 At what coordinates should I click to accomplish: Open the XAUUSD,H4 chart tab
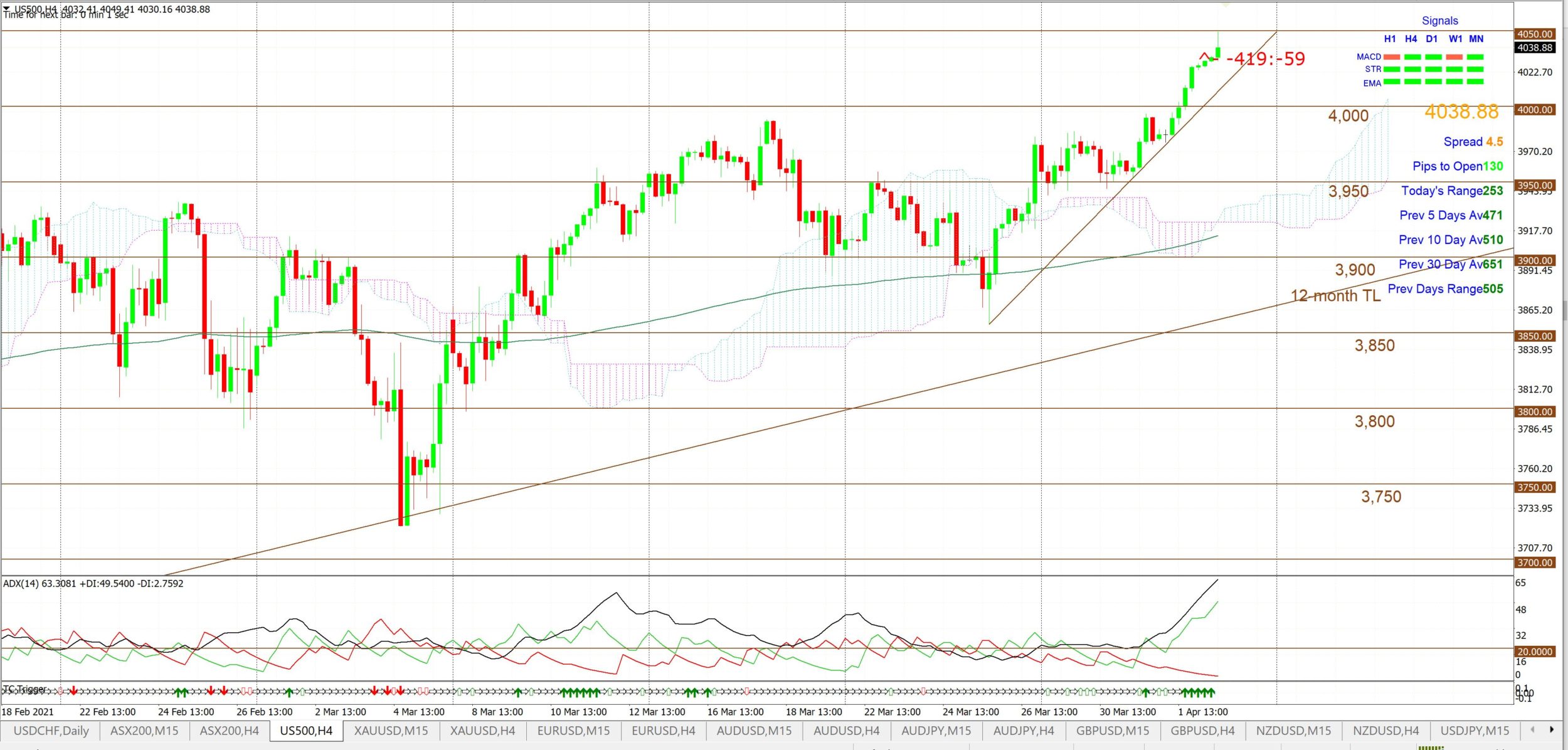[482, 731]
